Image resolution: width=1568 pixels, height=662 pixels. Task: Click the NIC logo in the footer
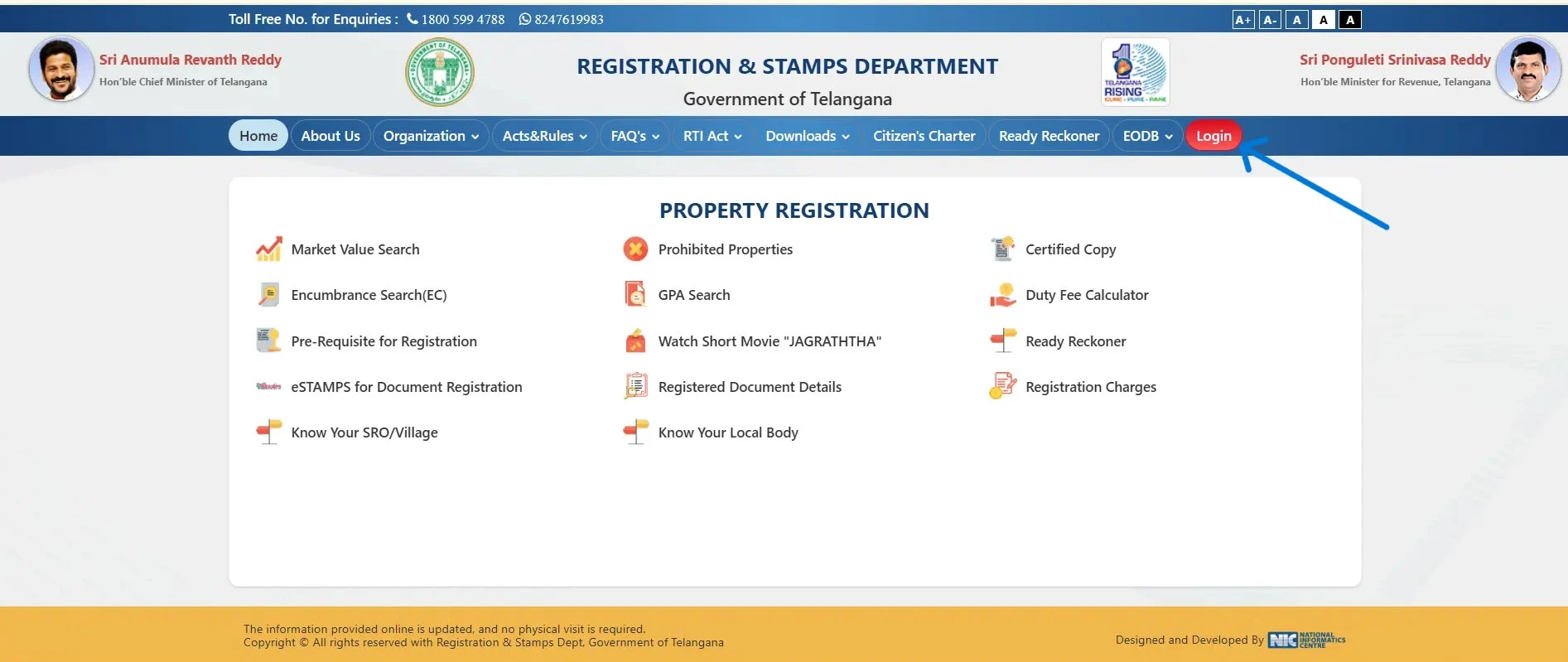(x=1306, y=640)
